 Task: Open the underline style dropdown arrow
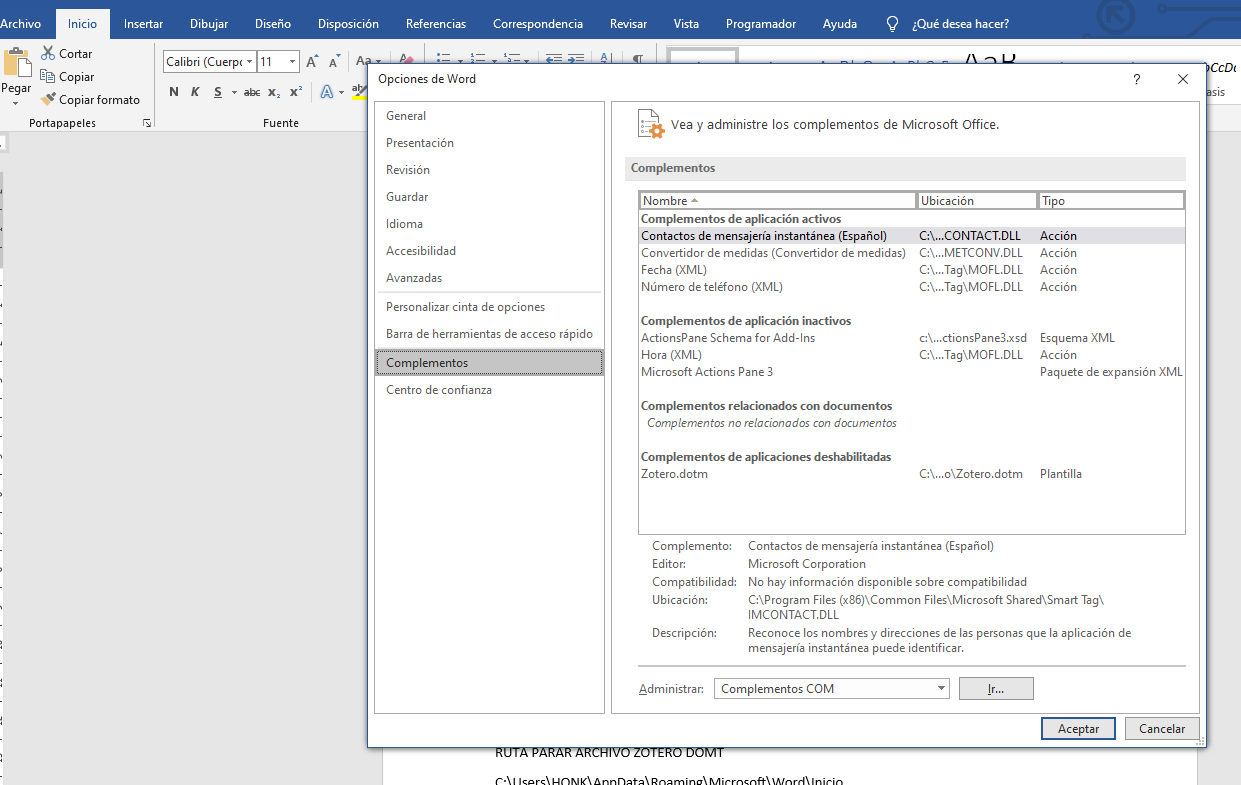[234, 92]
